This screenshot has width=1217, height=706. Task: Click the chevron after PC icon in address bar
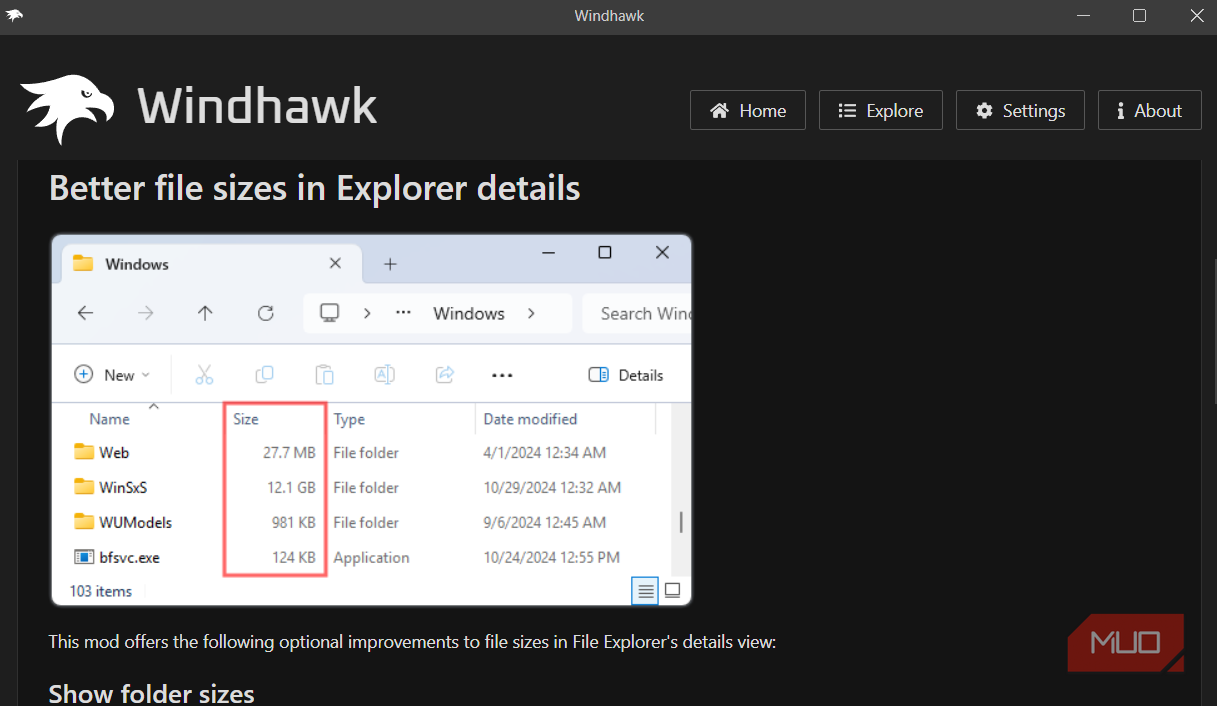tap(367, 313)
